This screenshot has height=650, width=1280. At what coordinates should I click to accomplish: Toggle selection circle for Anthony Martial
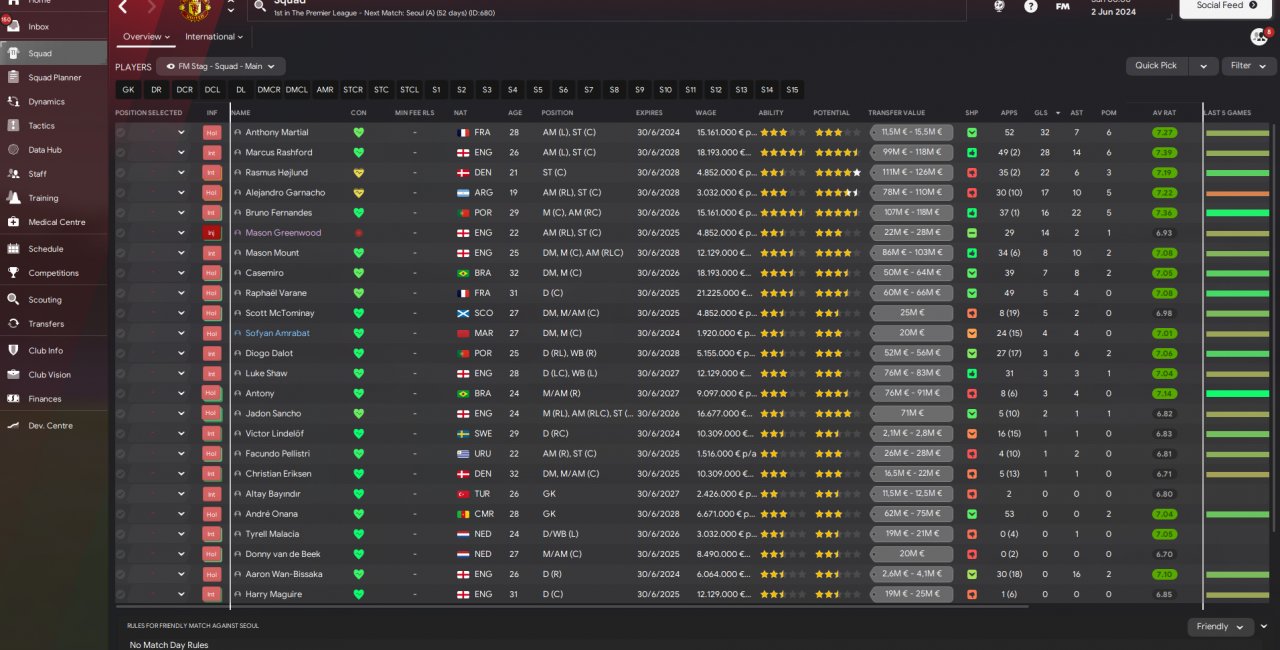click(121, 132)
